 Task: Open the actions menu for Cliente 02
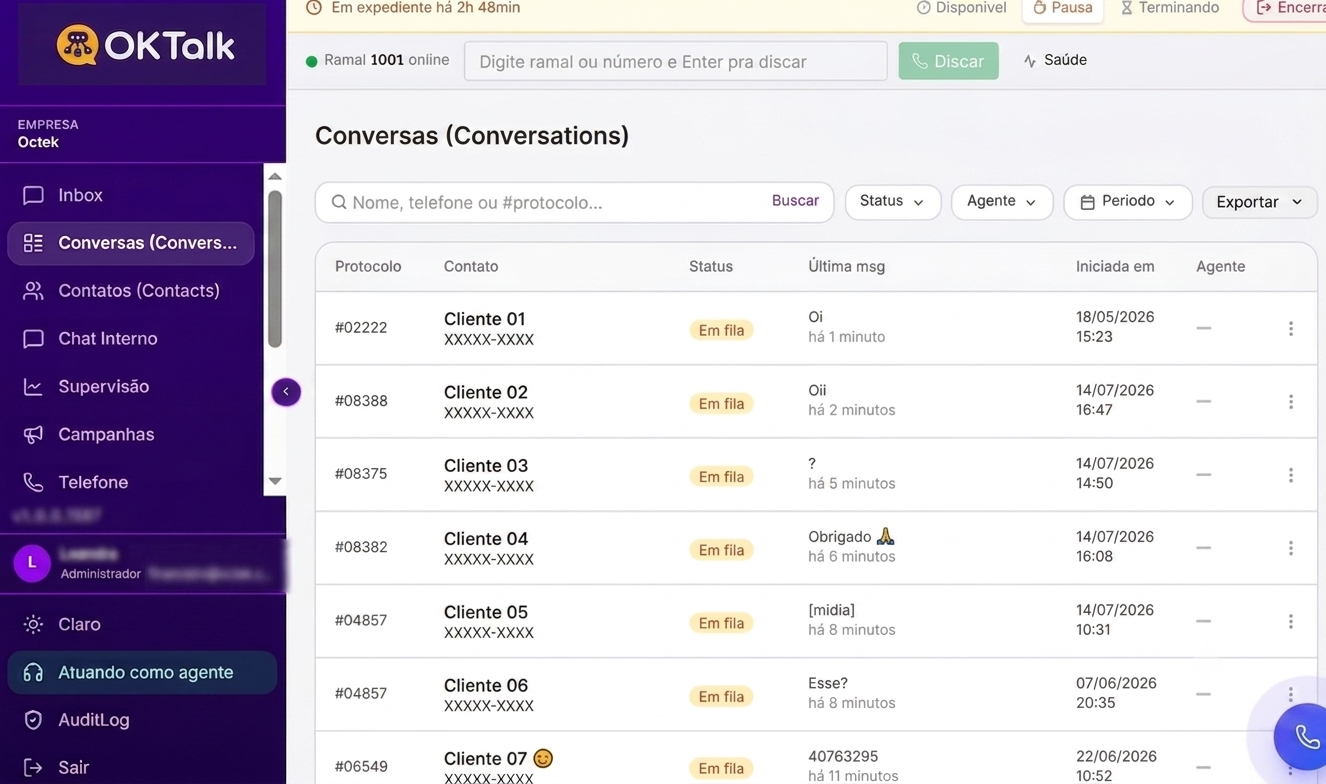[1291, 401]
